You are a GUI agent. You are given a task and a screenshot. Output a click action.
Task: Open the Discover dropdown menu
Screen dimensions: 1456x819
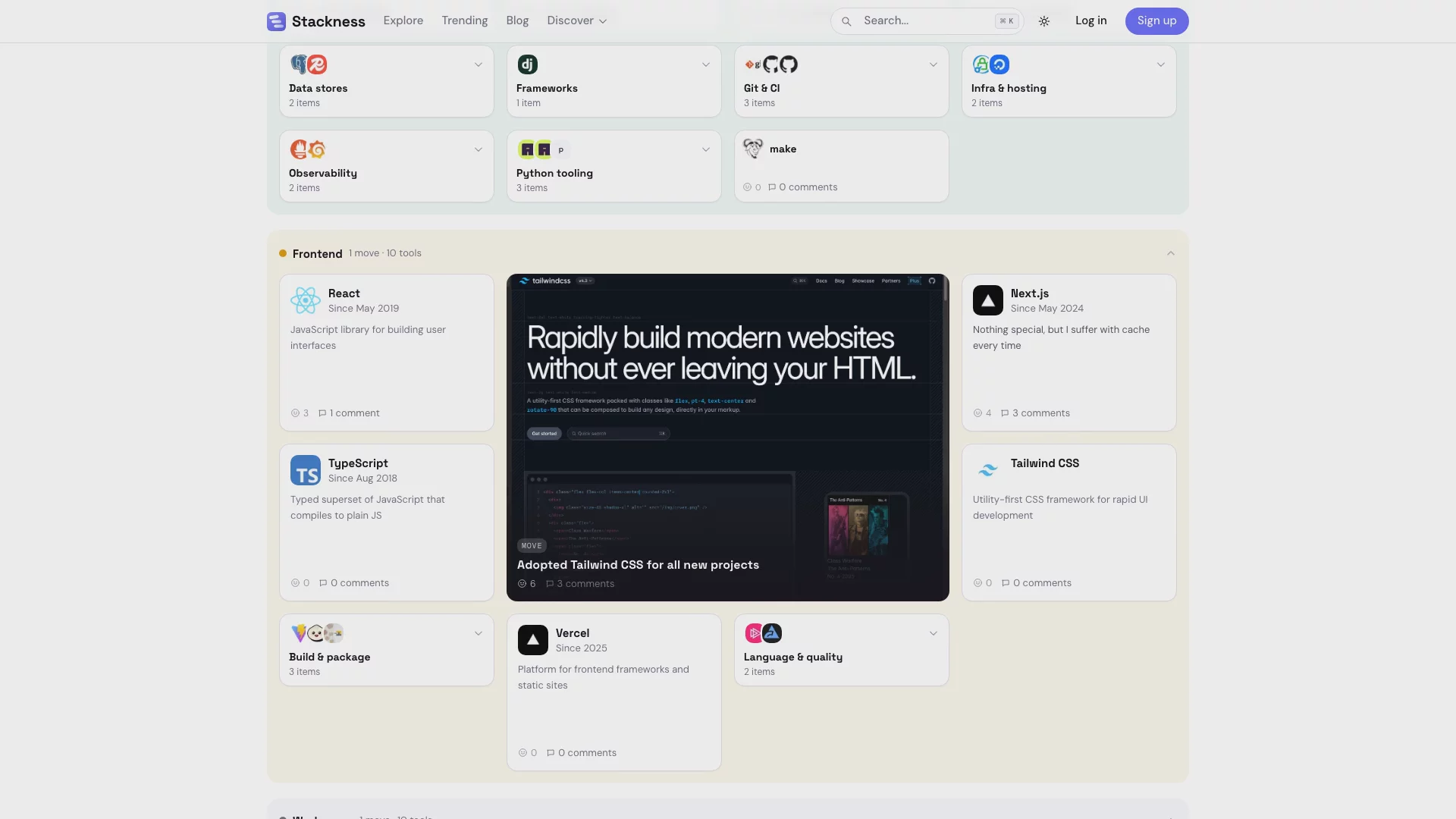(577, 21)
